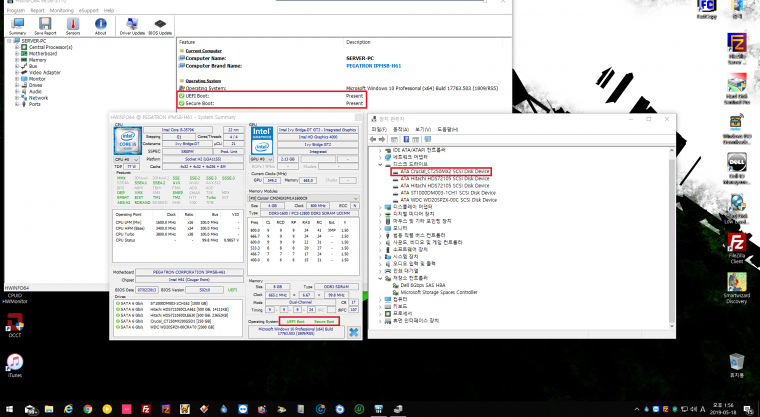760x417 pixels.
Task: Open the CPU #0 selector dropdown
Action: pyautogui.click(x=127, y=159)
